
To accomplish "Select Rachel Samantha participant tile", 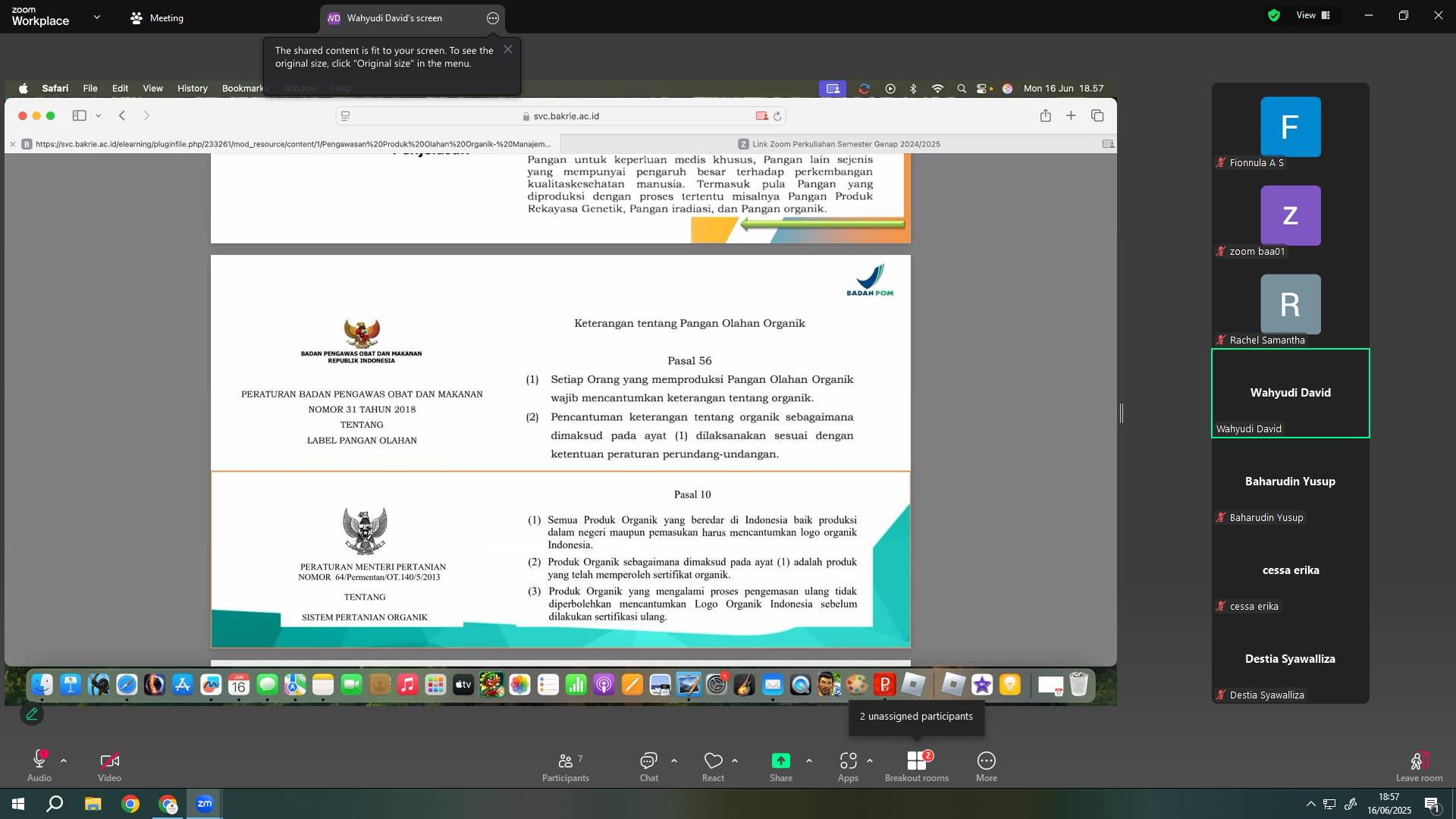I will pos(1290,305).
